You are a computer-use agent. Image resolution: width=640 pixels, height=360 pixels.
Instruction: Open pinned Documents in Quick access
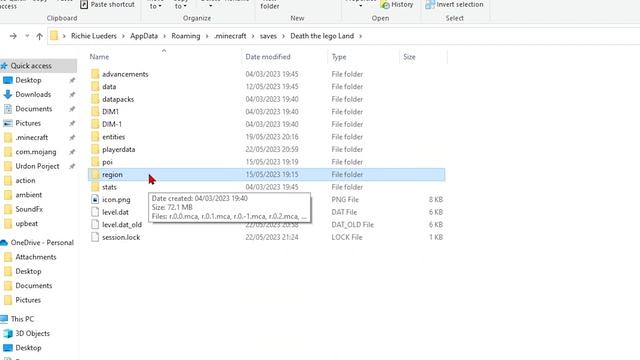coord(33,109)
